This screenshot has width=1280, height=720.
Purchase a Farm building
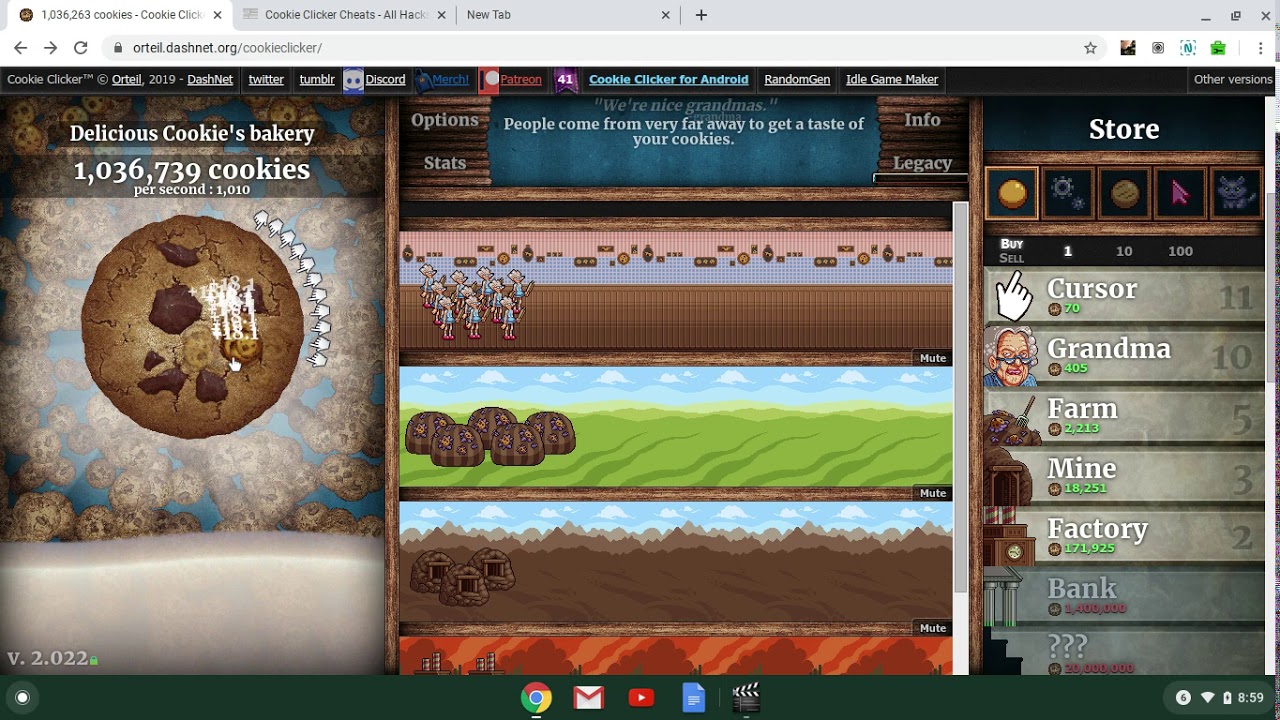pos(1124,416)
